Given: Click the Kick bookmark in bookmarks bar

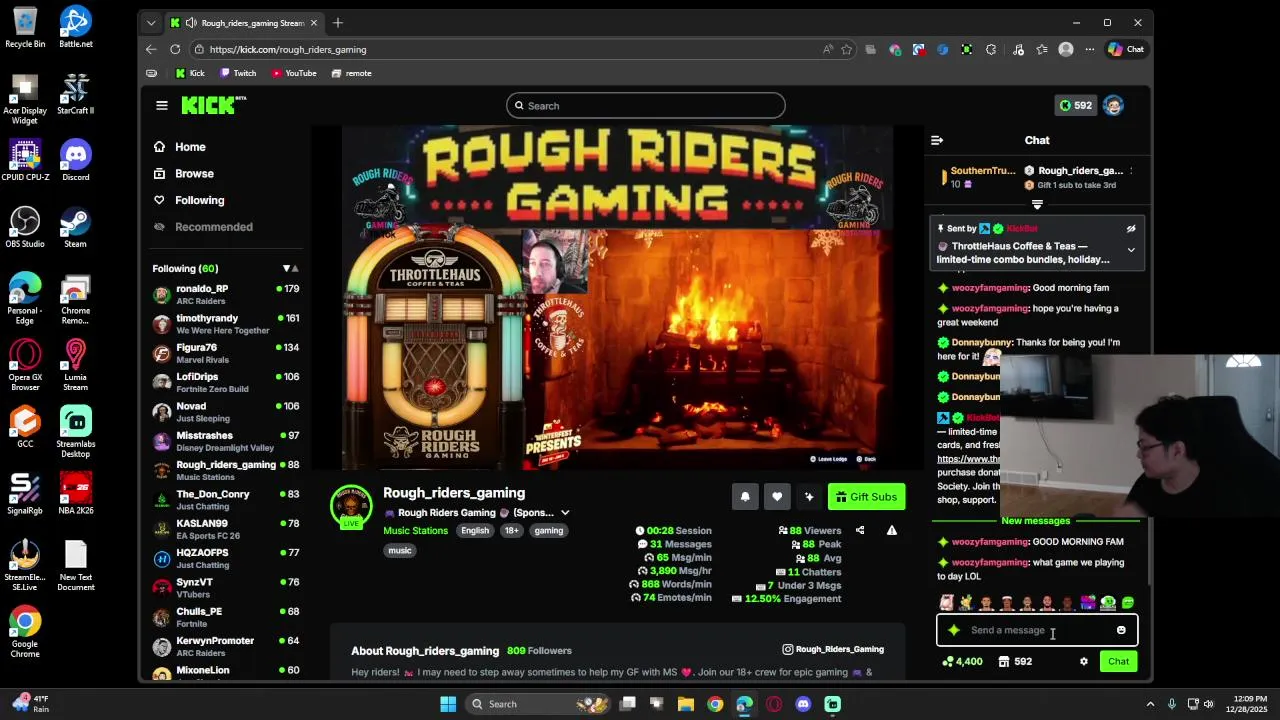Looking at the screenshot, I should (190, 73).
